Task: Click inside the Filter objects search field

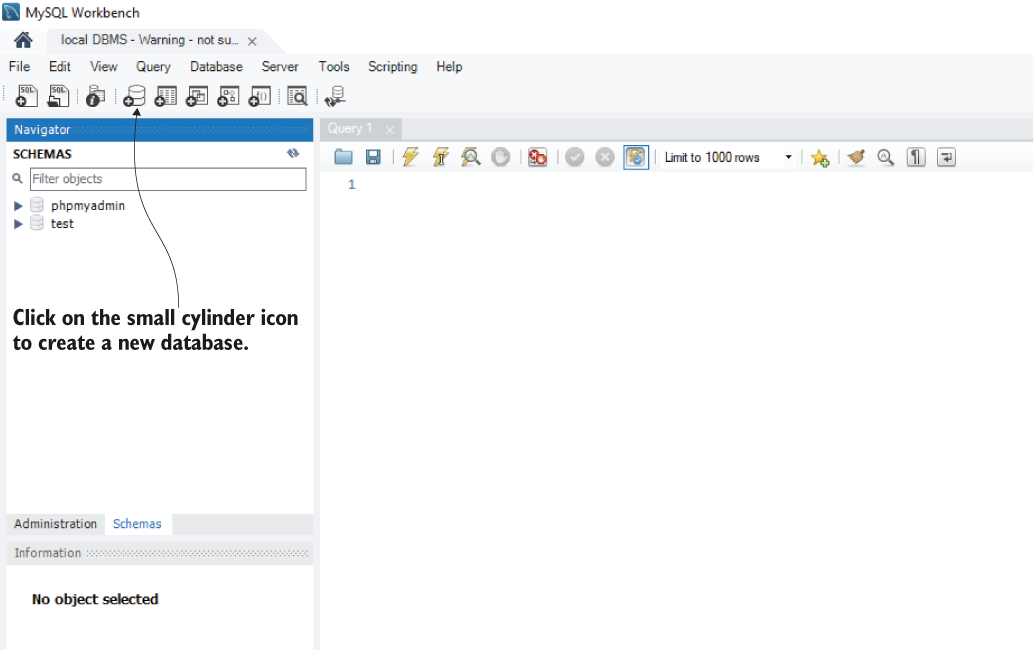Action: (167, 178)
